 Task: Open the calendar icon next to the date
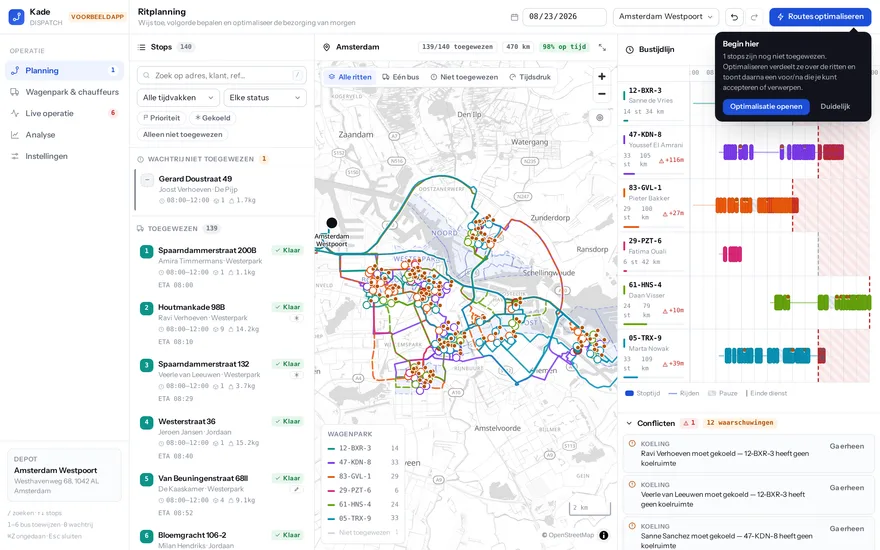pos(514,17)
